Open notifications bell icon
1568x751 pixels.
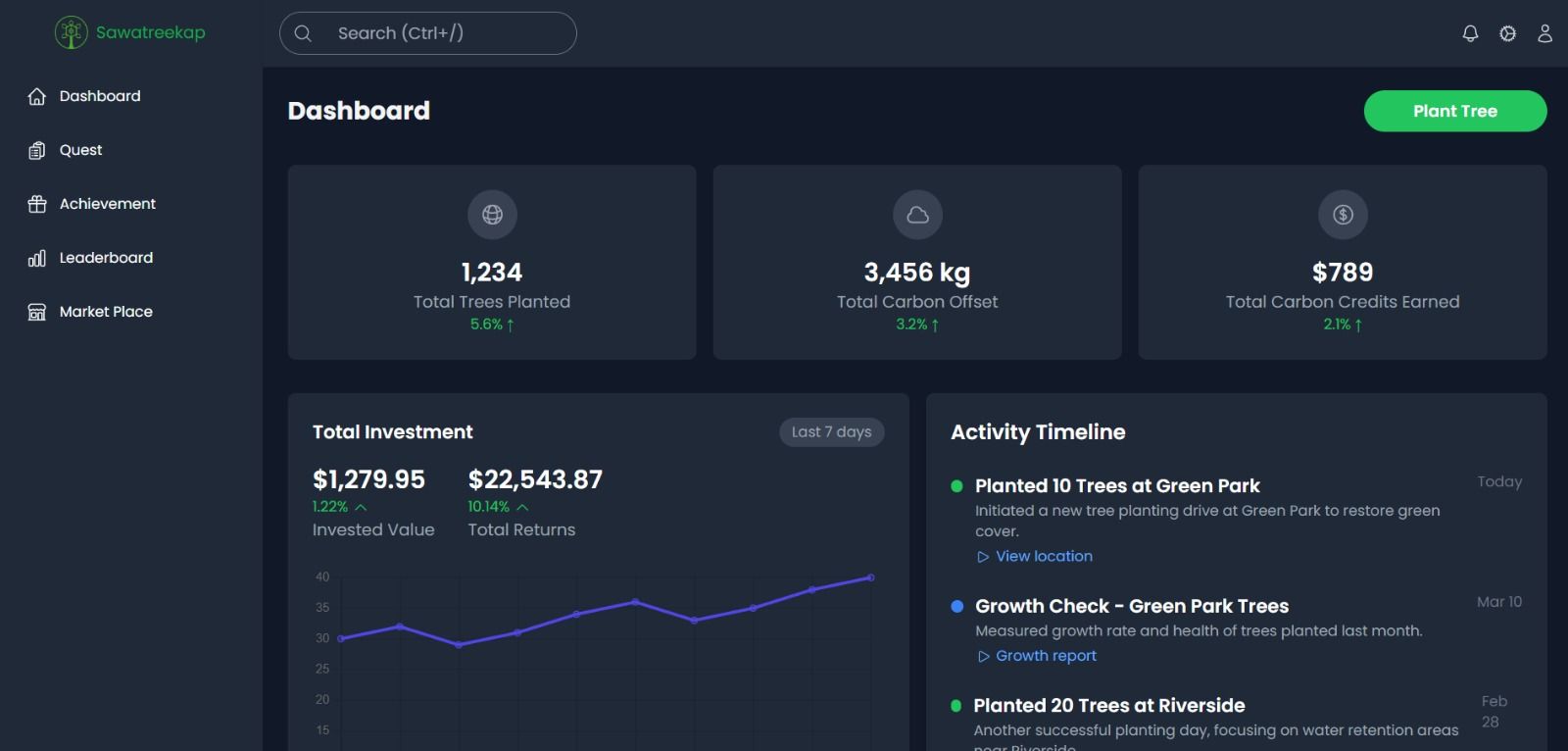1470,33
